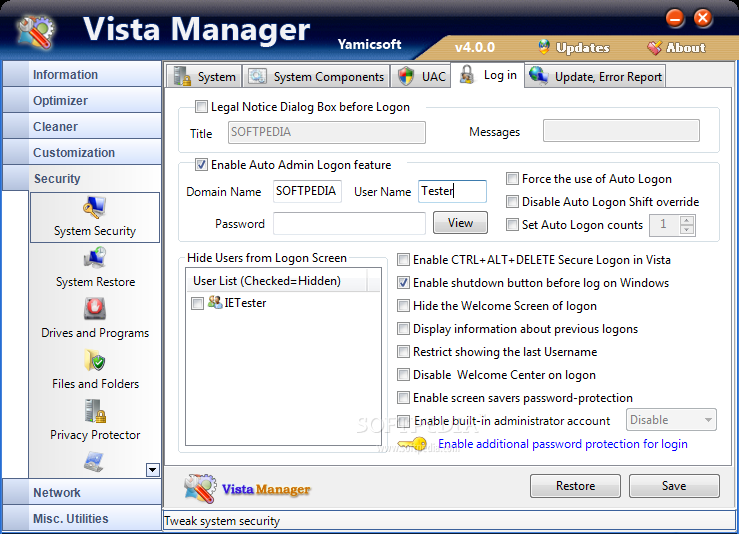Minimize the Vista Manager window
The image size is (739, 534).
(675, 18)
